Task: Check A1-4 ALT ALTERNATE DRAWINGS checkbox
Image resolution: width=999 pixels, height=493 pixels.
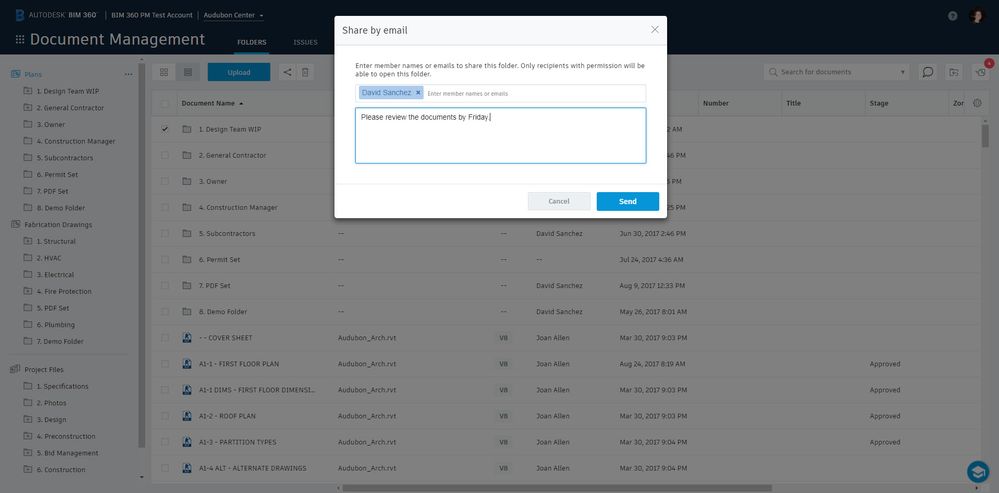Action: pos(165,468)
